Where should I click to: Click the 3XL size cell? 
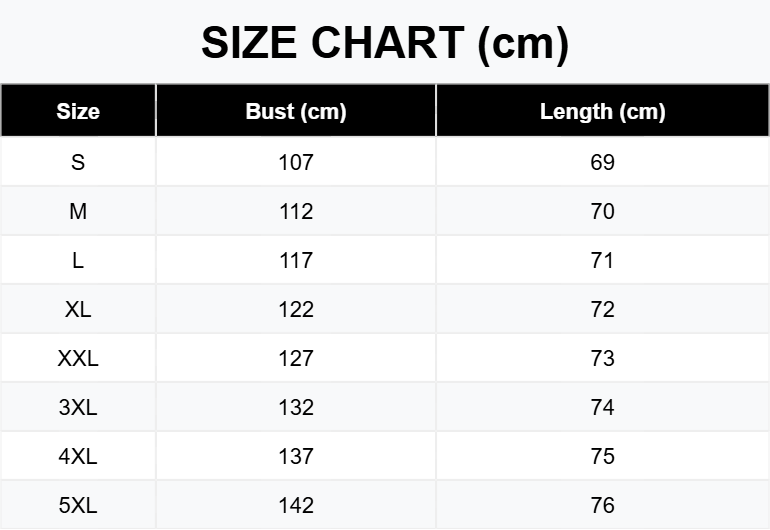pyautogui.click(x=78, y=407)
